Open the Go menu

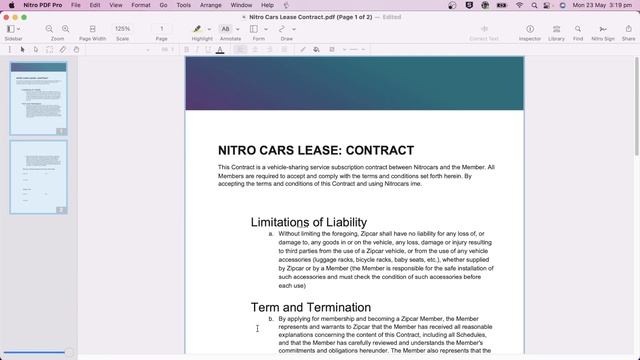pos(163,5)
